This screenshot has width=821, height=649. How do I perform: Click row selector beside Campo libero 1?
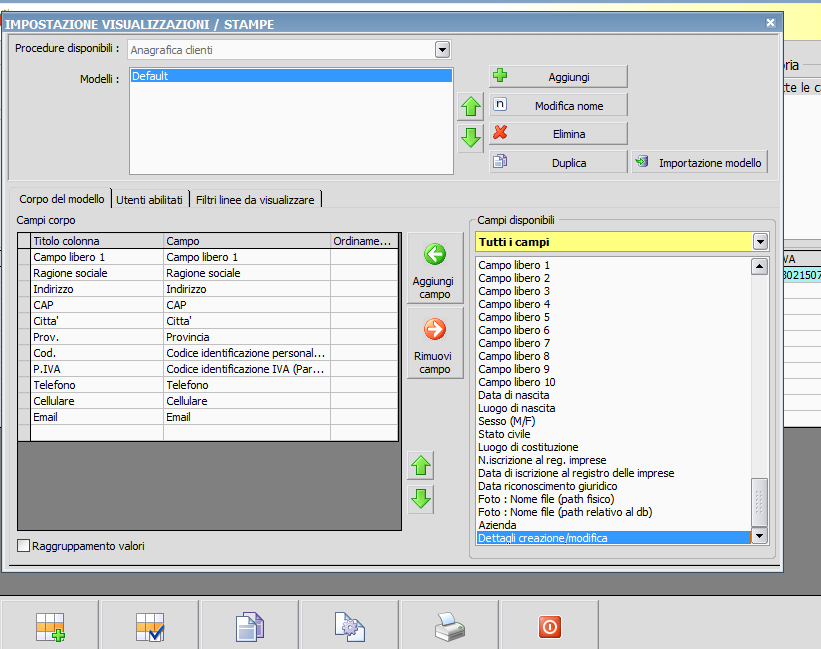[x=24, y=257]
